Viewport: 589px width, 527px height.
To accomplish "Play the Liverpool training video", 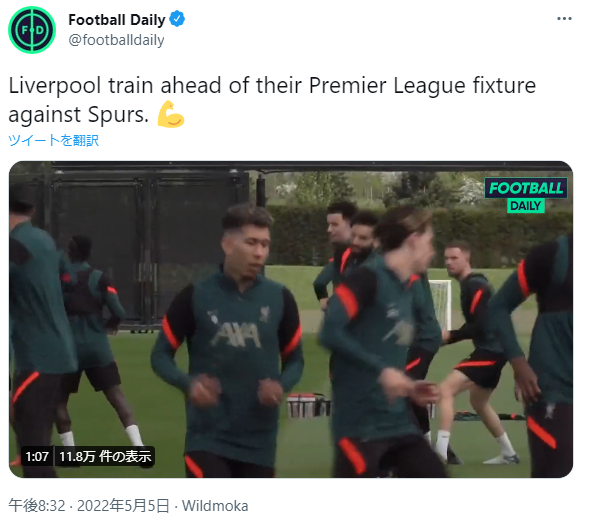I will pyautogui.click(x=291, y=319).
